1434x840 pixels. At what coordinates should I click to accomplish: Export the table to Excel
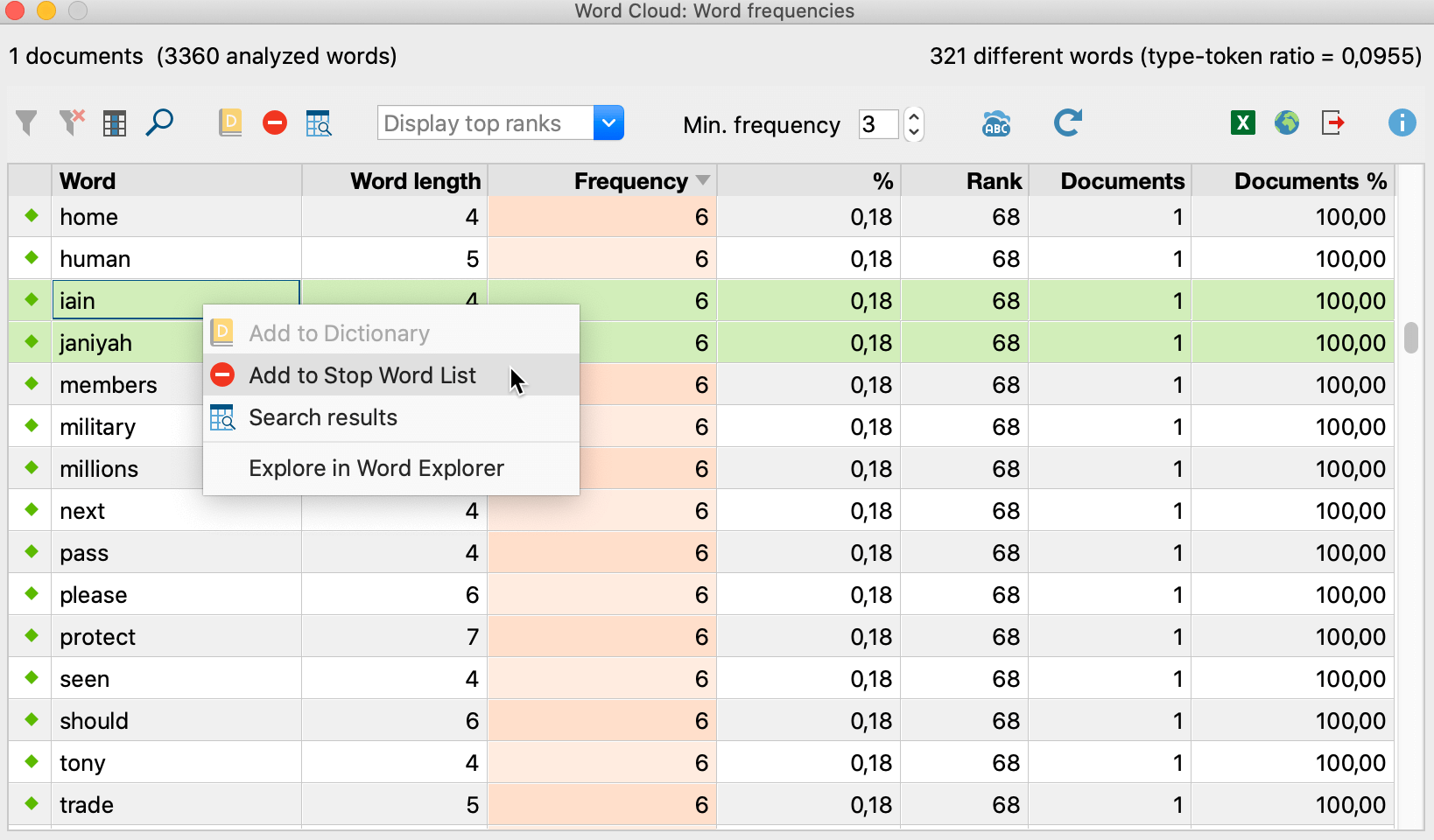tap(1241, 122)
